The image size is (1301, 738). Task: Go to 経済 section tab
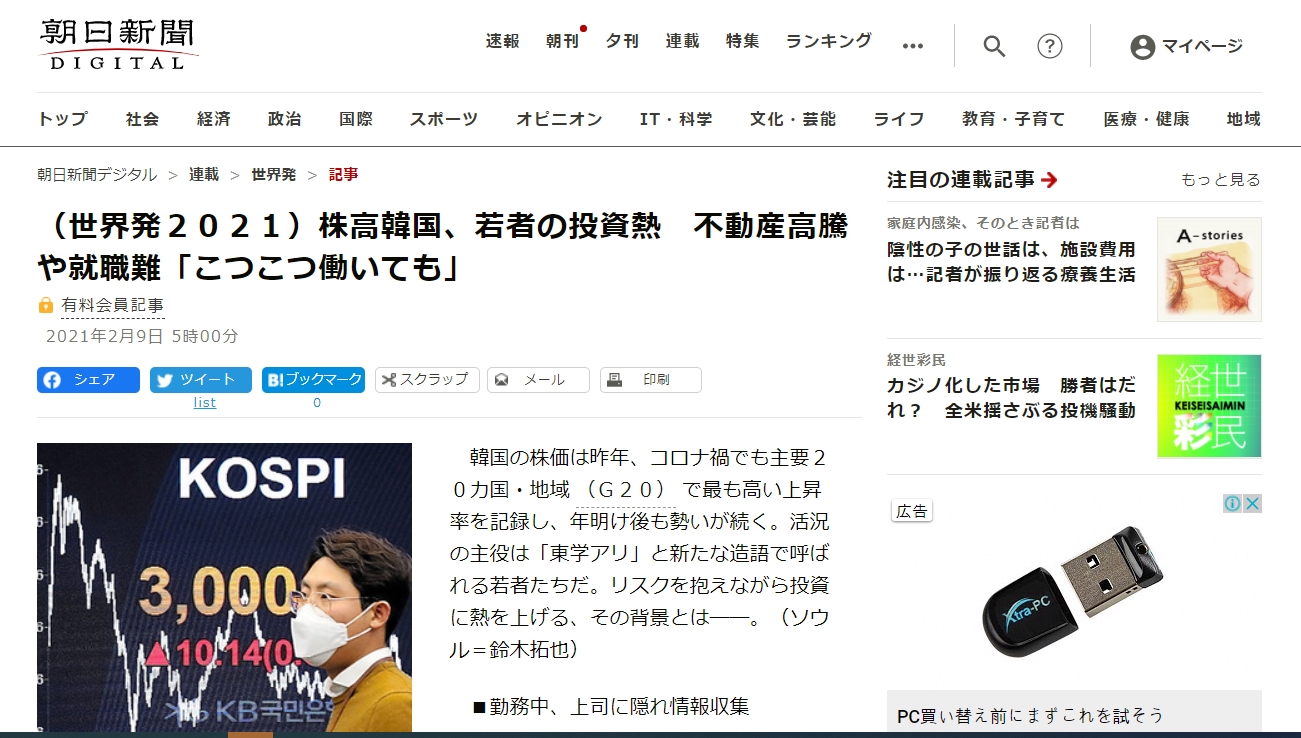[213, 119]
